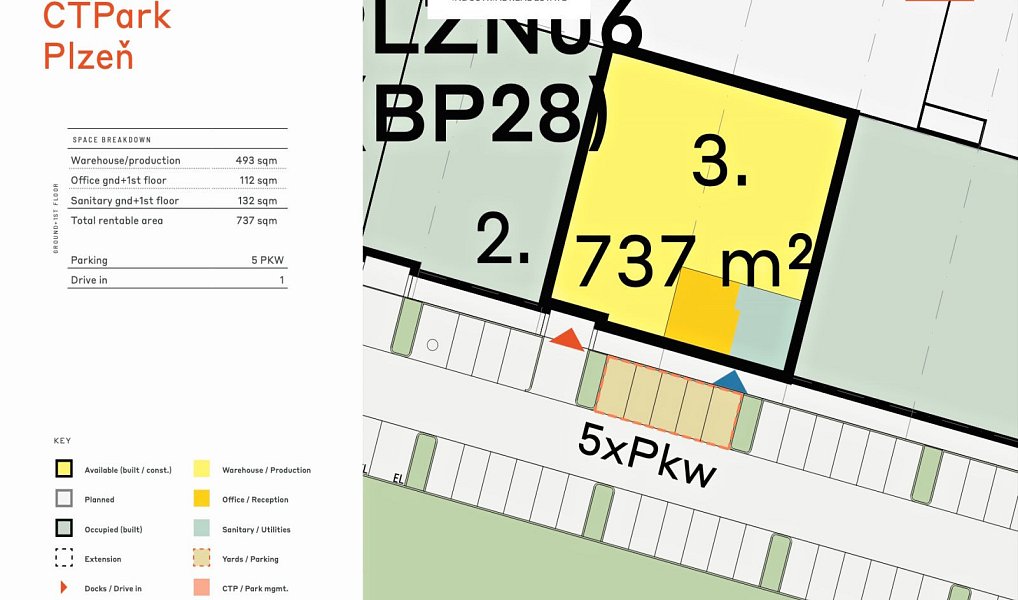This screenshot has height=600, width=1018.
Task: Click the 112 sqm value
Action: 258,181
